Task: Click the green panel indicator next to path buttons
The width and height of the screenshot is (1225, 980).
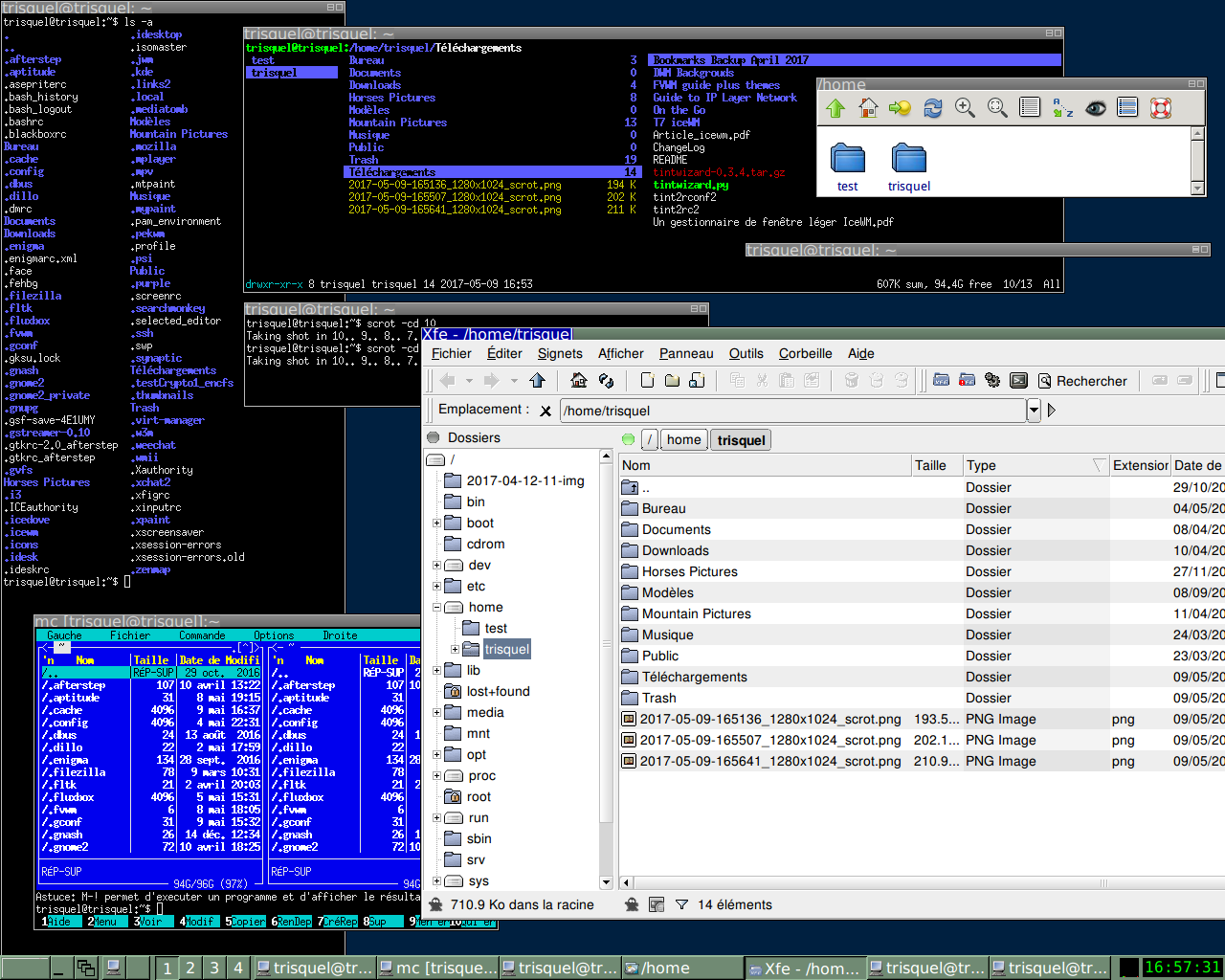Action: (x=628, y=440)
